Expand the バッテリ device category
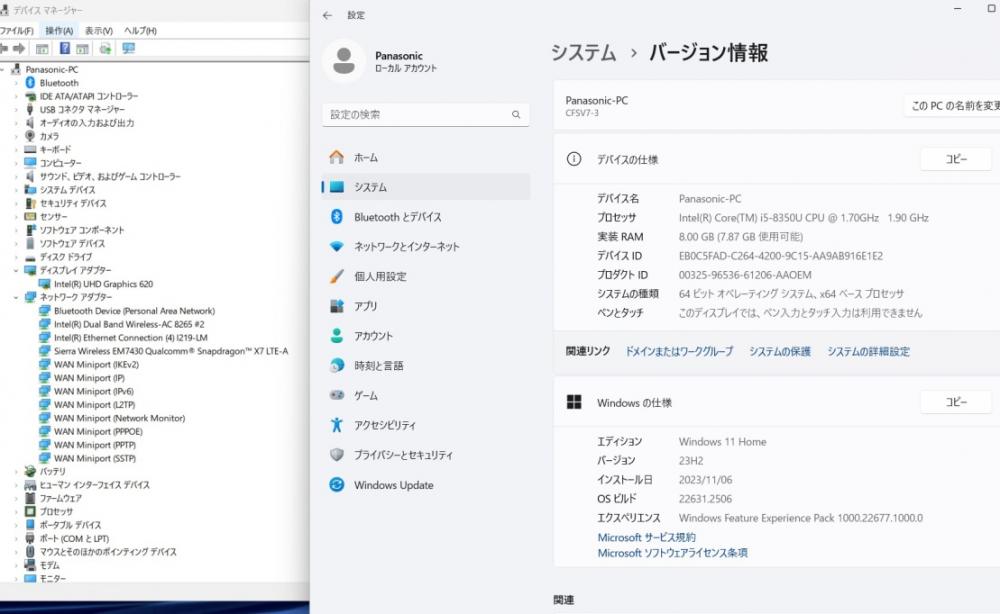Screen dimensions: 1000x614 (x=16, y=471)
